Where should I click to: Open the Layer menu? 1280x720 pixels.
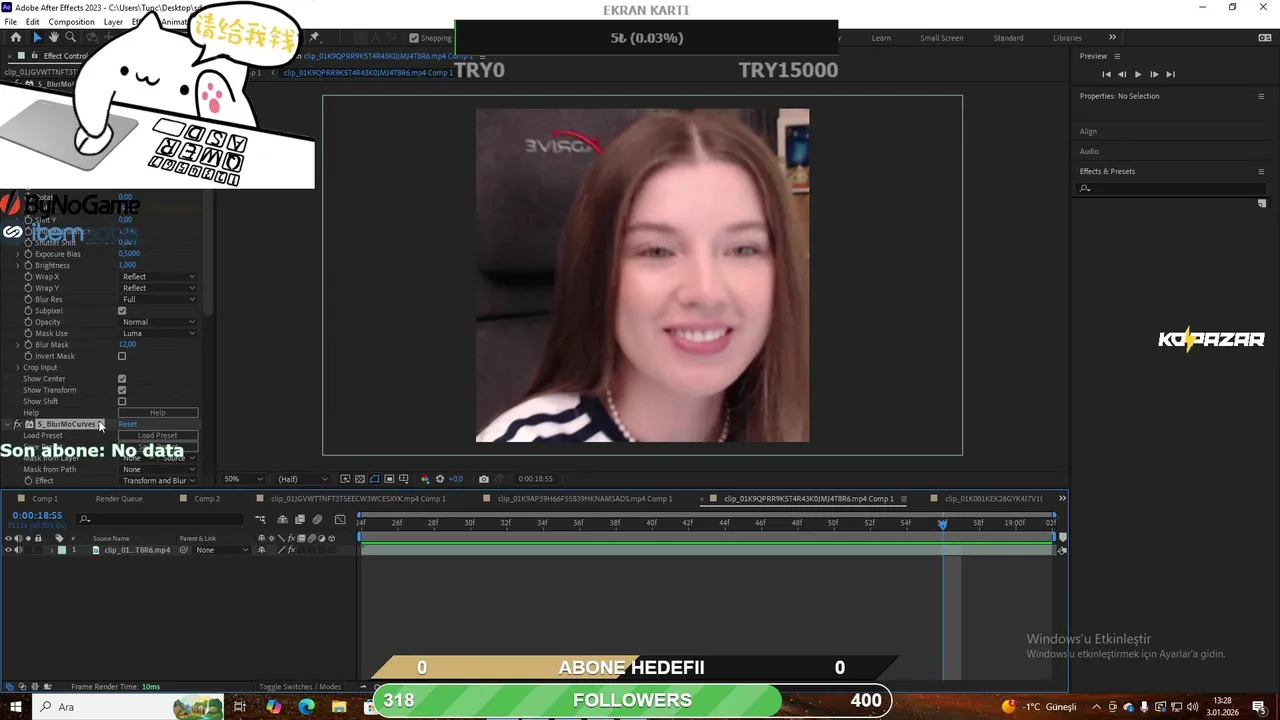(113, 22)
